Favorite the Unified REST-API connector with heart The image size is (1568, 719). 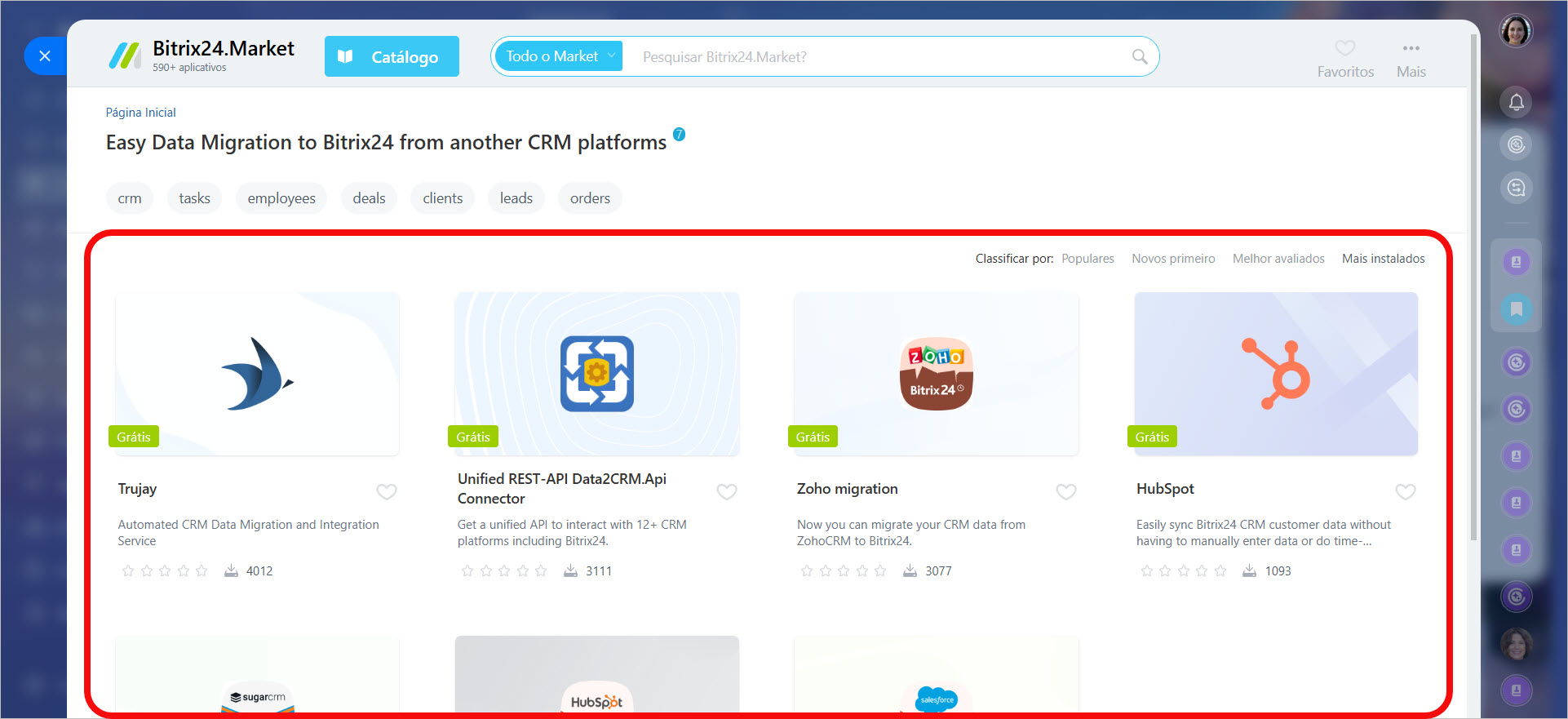click(727, 491)
